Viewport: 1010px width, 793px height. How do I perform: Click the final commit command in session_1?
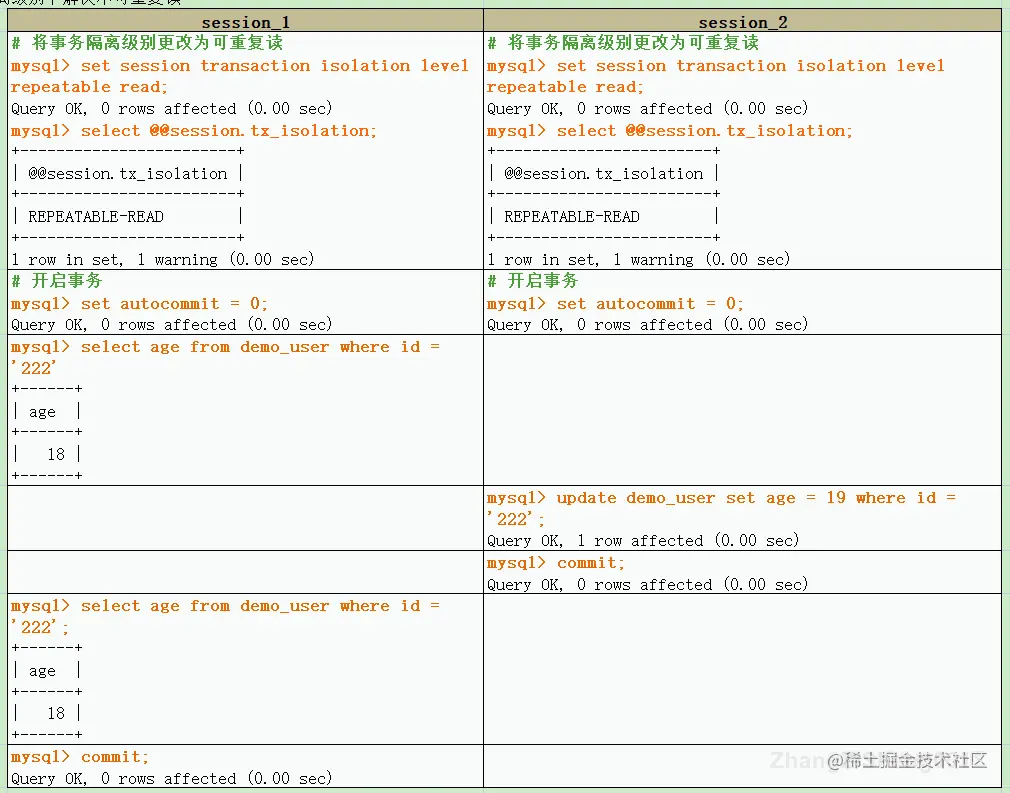pyautogui.click(x=63, y=756)
